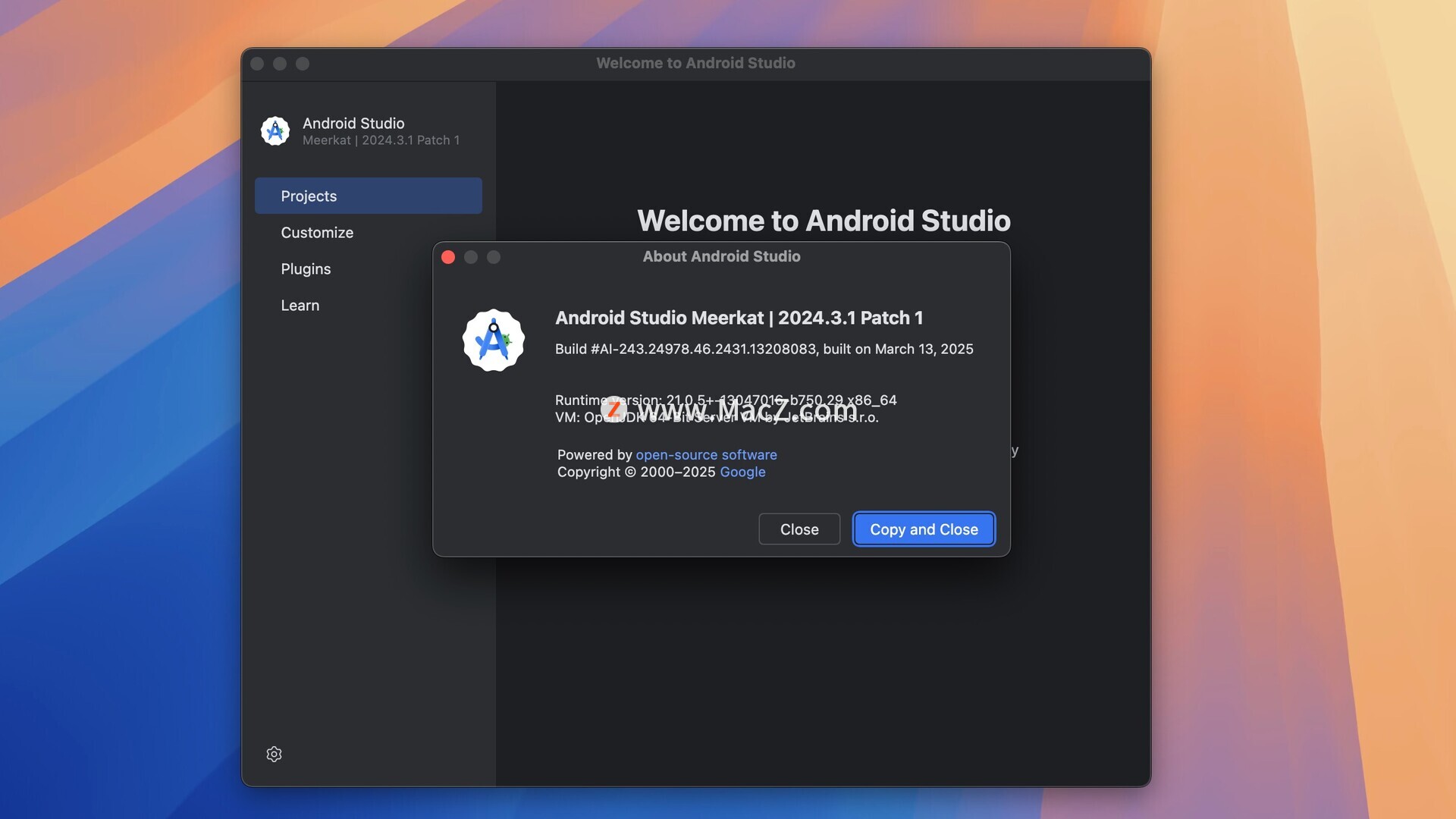This screenshot has height=819, width=1456.
Task: Click the Welcome to Android Studio window title
Action: point(695,63)
